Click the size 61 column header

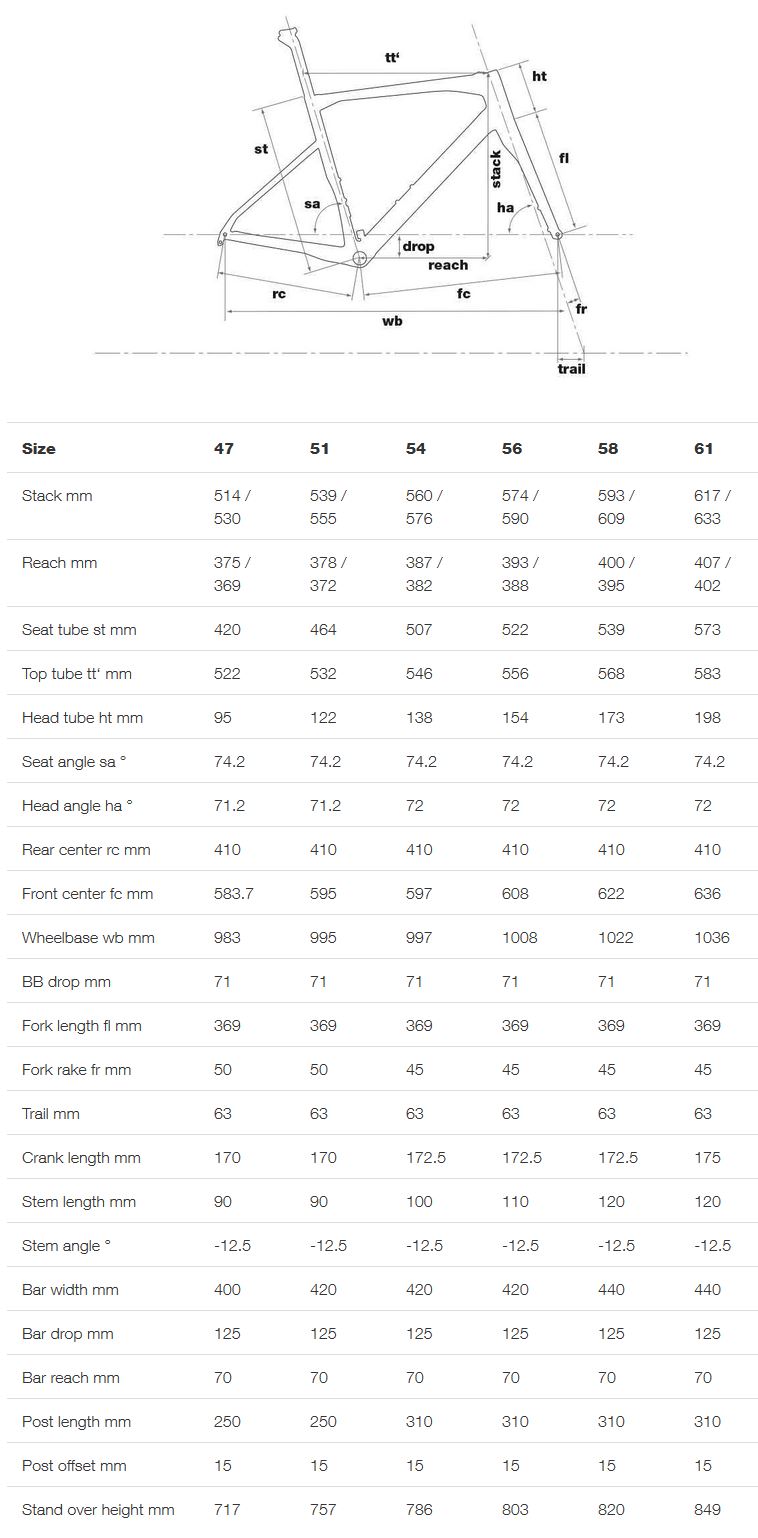704,449
